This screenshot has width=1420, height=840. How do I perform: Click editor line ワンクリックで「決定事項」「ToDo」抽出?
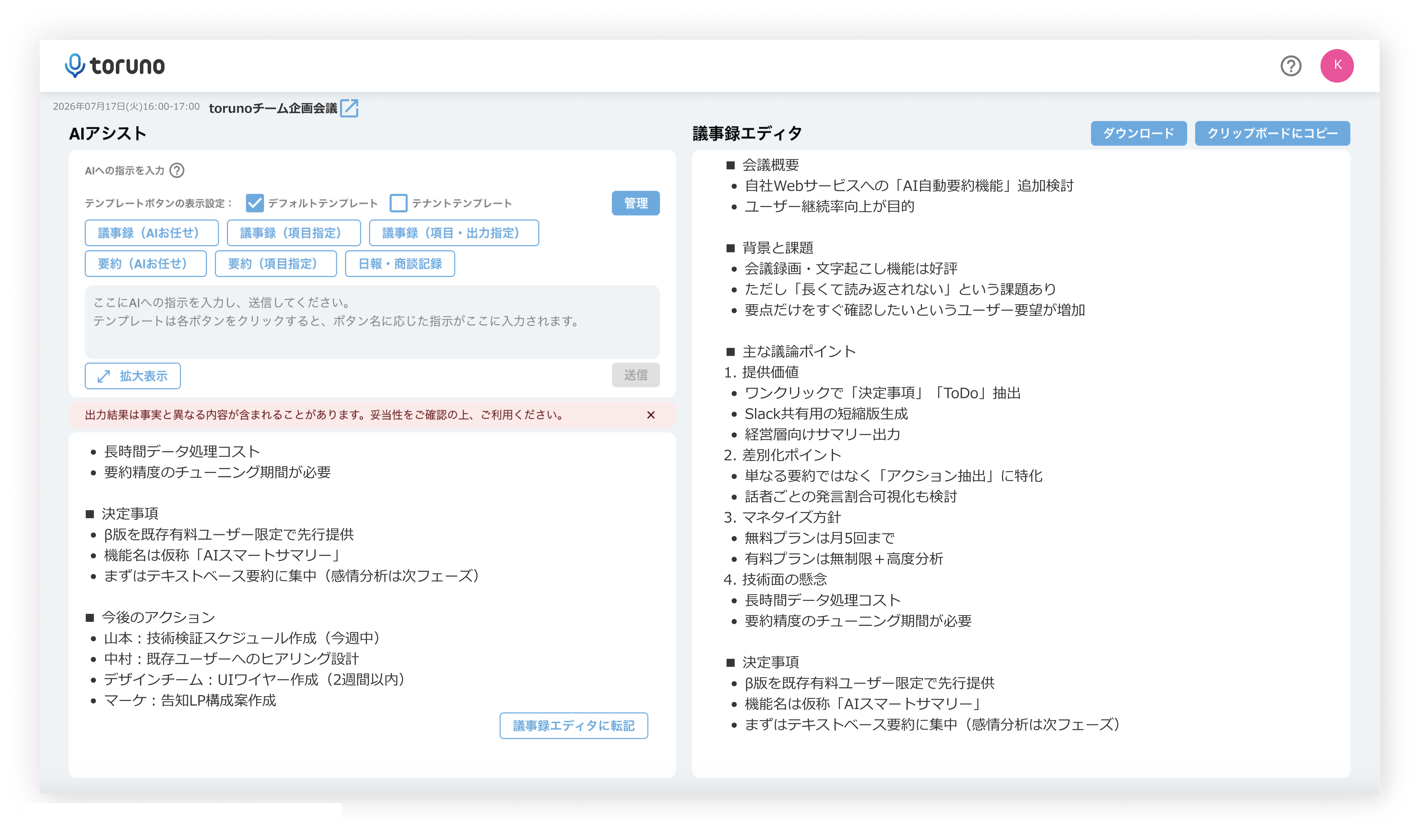tap(882, 393)
